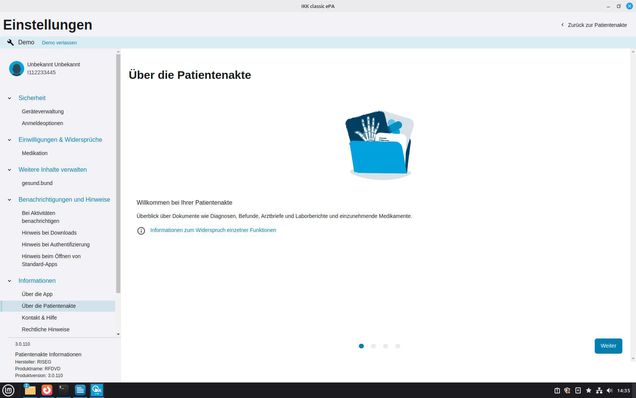Collapse the Einwilligungen & Widersprüche chevron
Image resolution: width=636 pixels, height=398 pixels.
[9, 140]
